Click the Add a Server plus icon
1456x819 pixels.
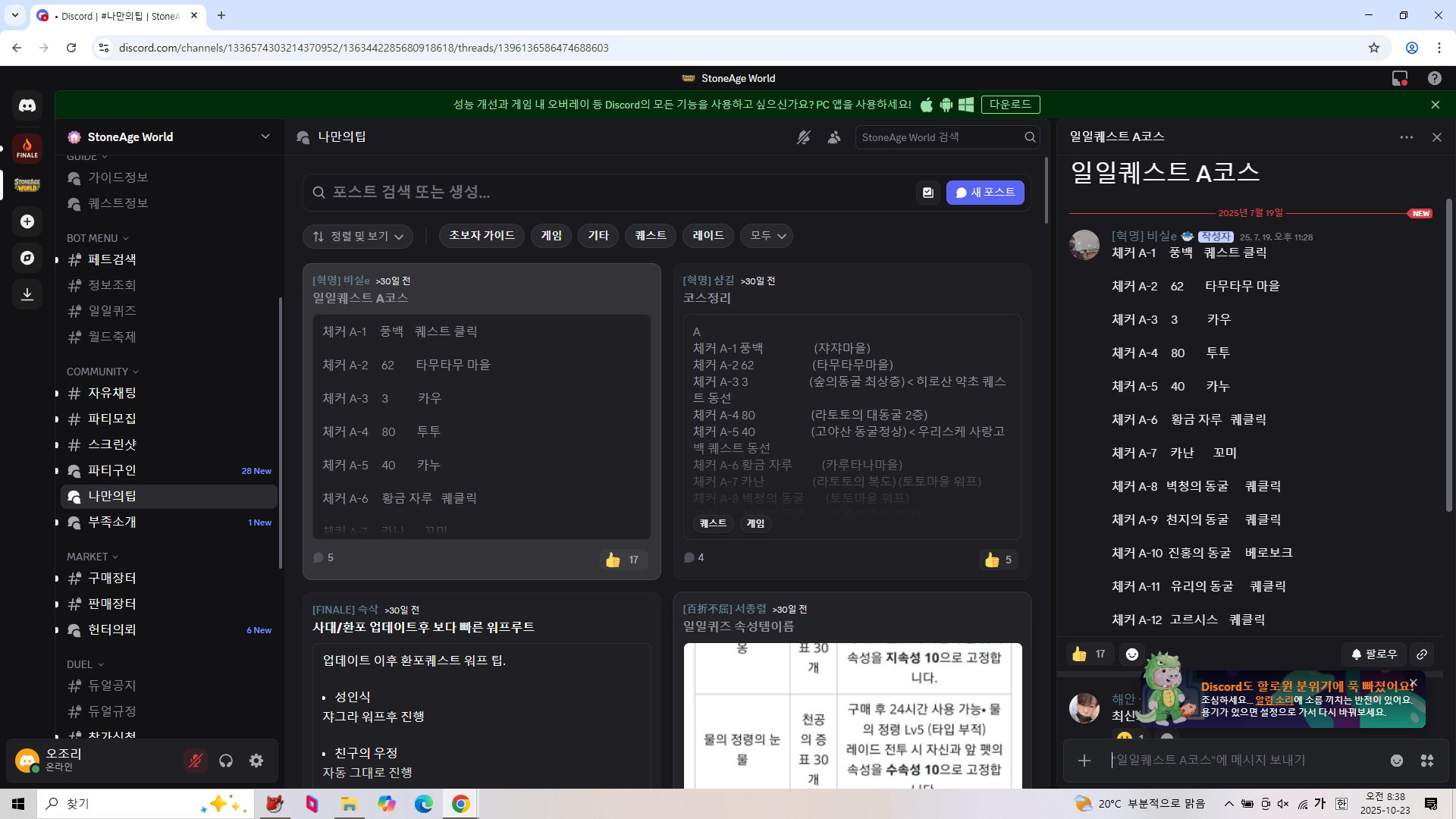pos(27,221)
